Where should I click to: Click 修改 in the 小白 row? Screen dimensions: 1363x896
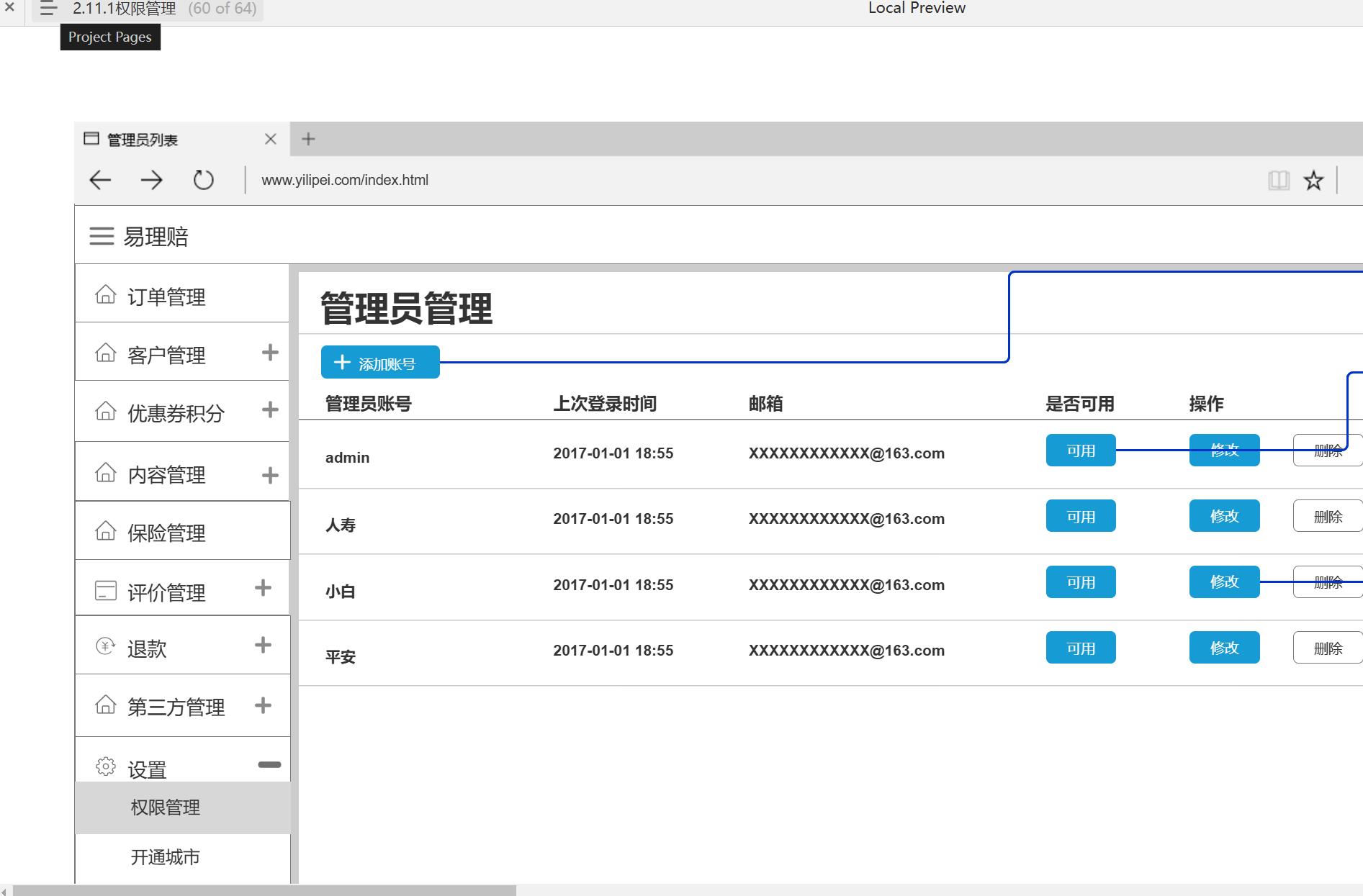point(1224,582)
